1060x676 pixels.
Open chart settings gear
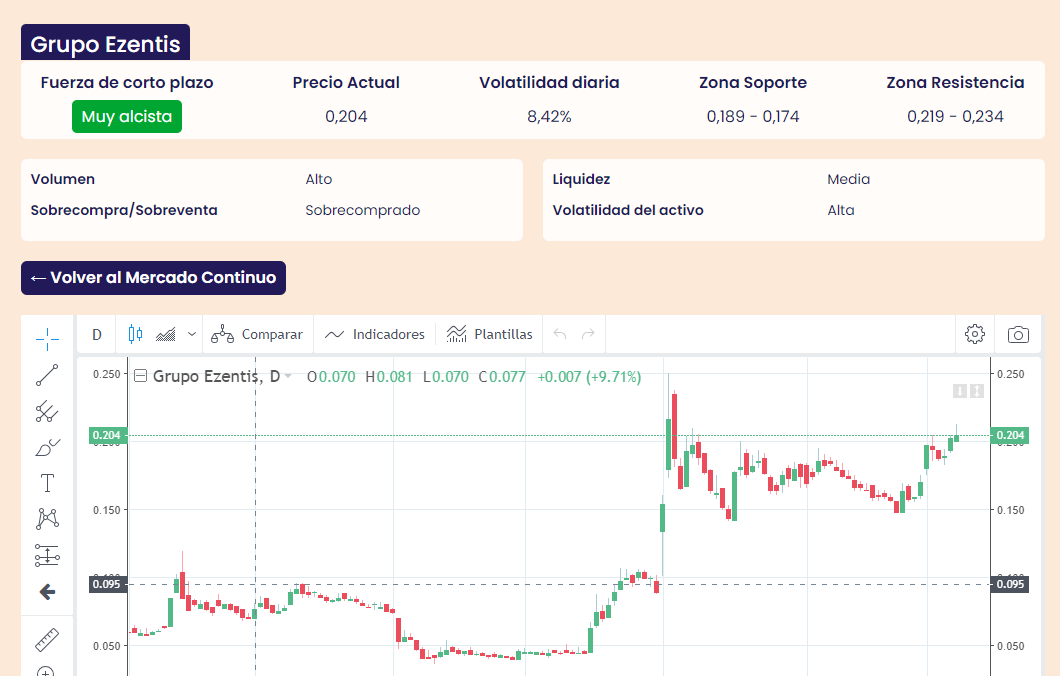[975, 334]
